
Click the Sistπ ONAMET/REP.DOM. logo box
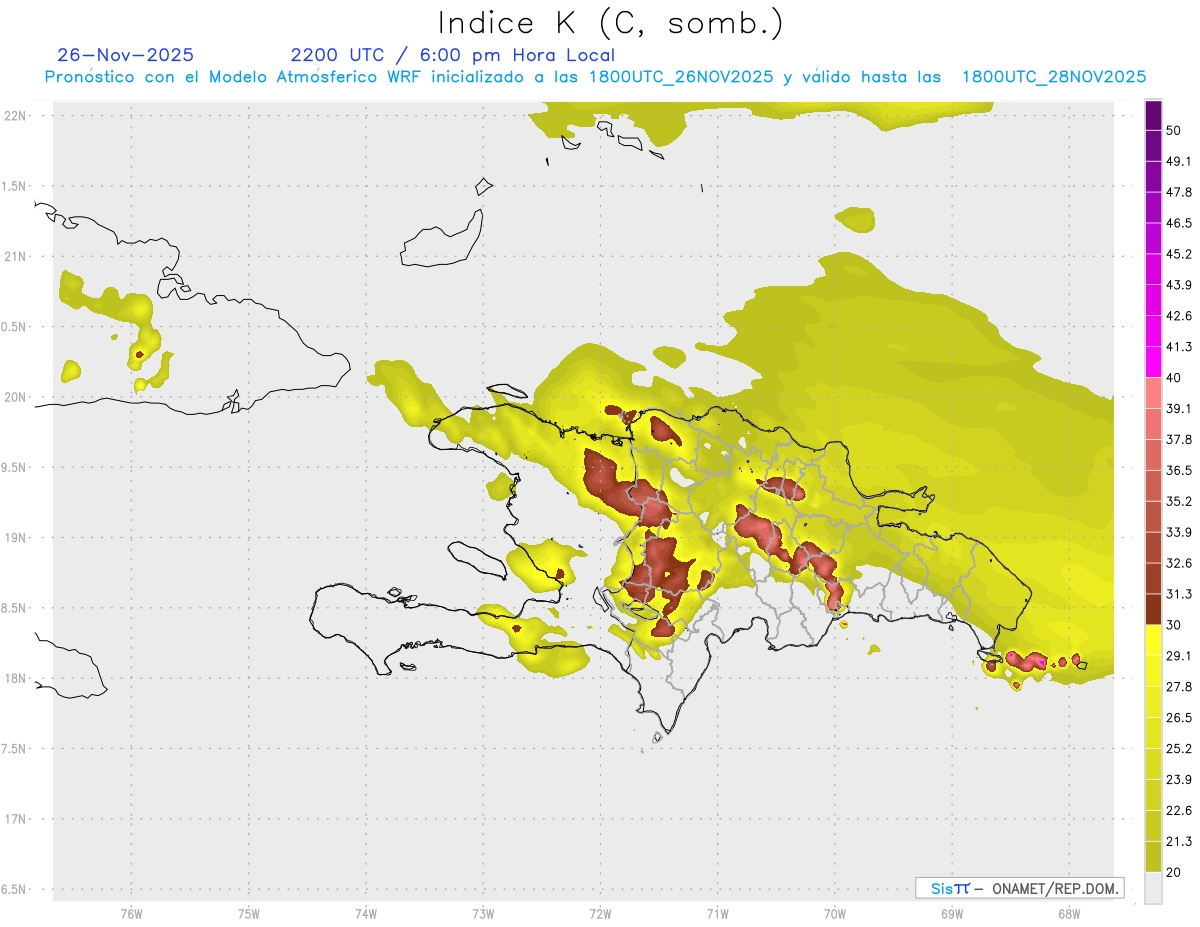point(1019,888)
